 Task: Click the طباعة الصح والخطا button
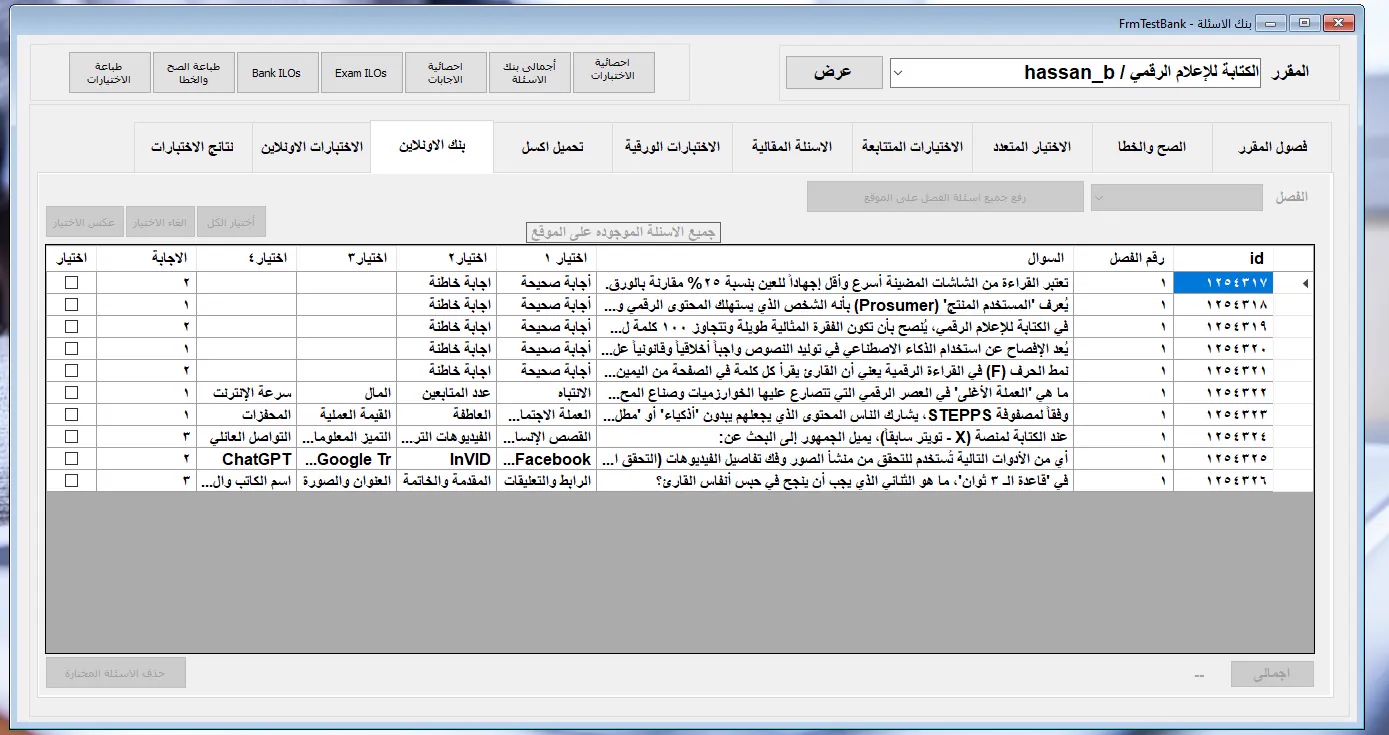(194, 73)
